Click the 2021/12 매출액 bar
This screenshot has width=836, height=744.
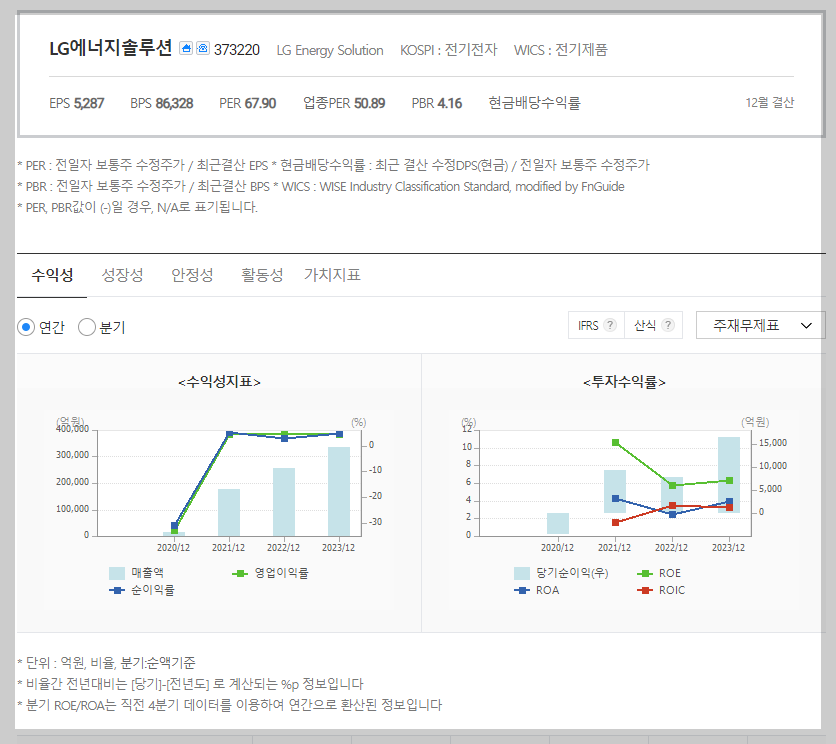[229, 512]
